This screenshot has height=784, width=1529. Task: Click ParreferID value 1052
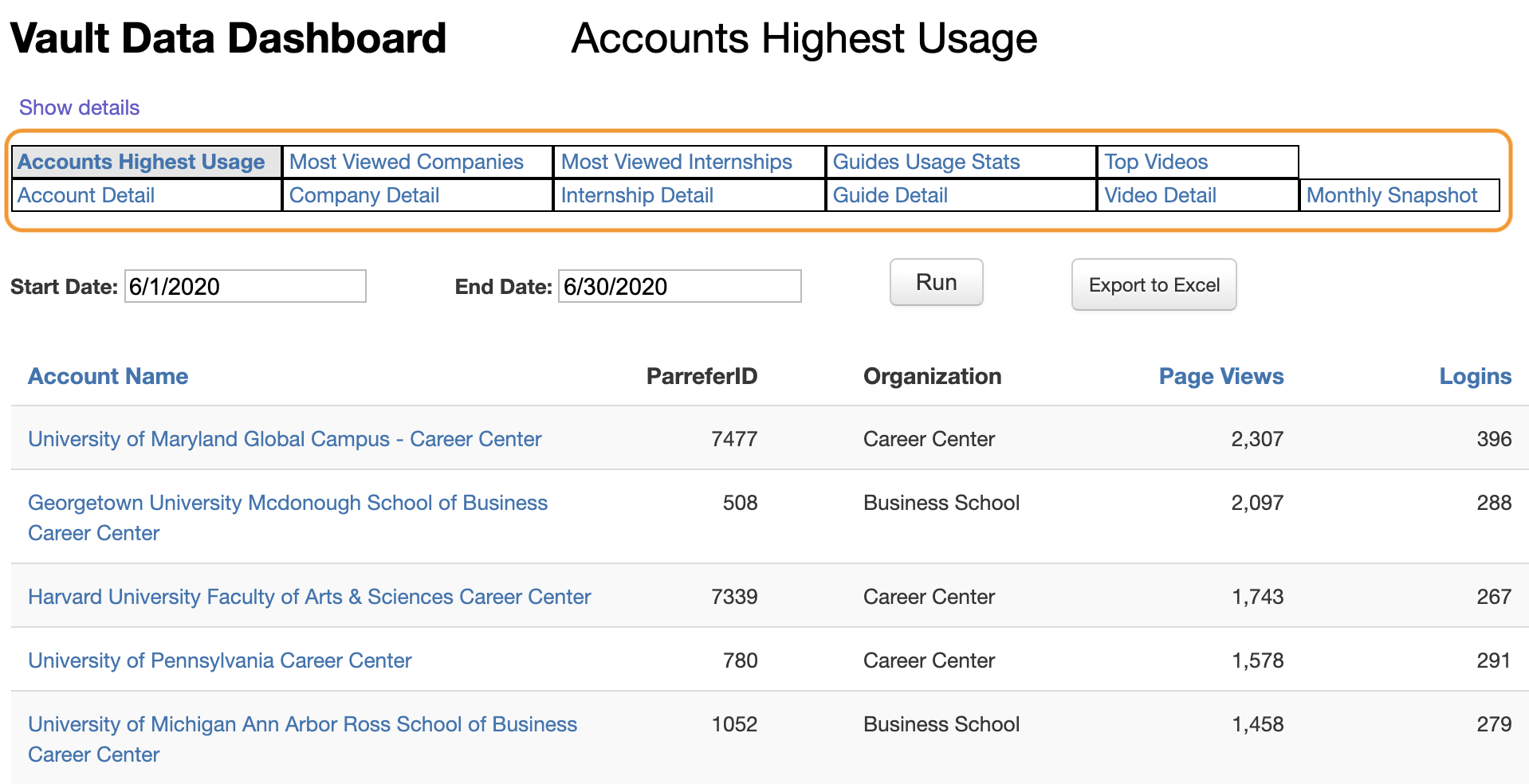point(734,724)
